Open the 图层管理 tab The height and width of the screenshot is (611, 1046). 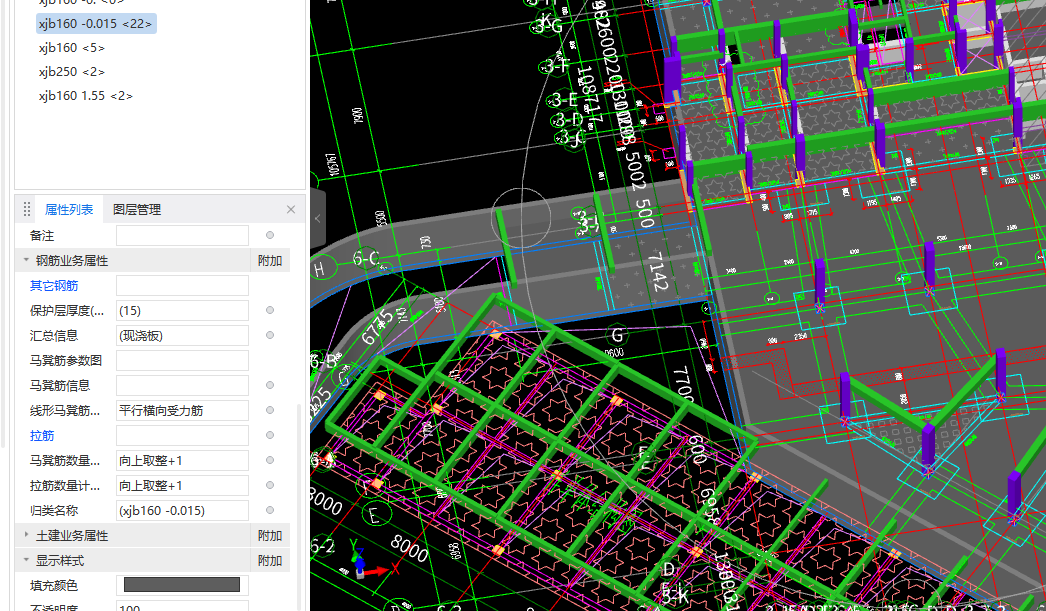click(x=137, y=209)
